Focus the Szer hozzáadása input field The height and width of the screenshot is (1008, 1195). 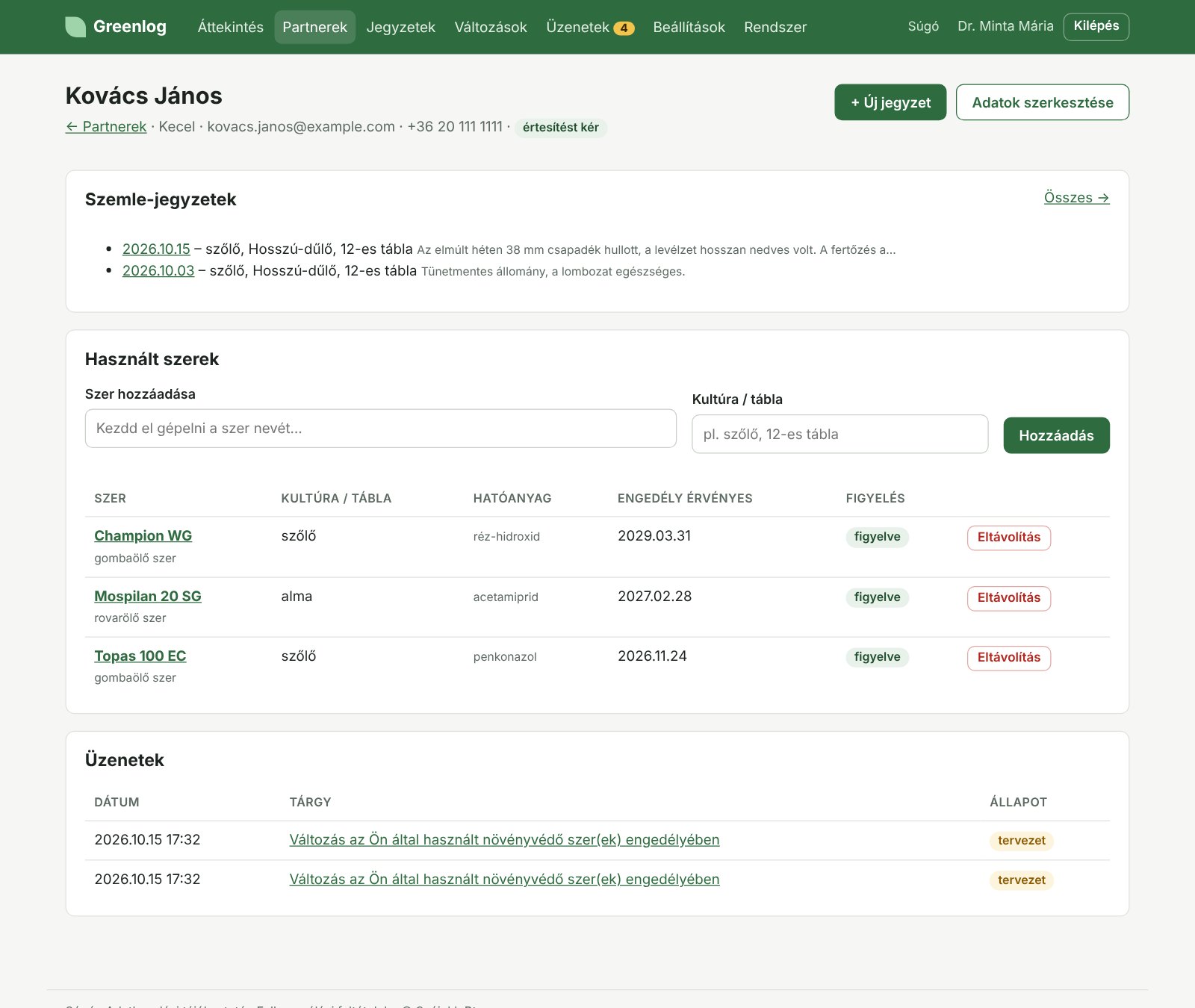pos(381,429)
